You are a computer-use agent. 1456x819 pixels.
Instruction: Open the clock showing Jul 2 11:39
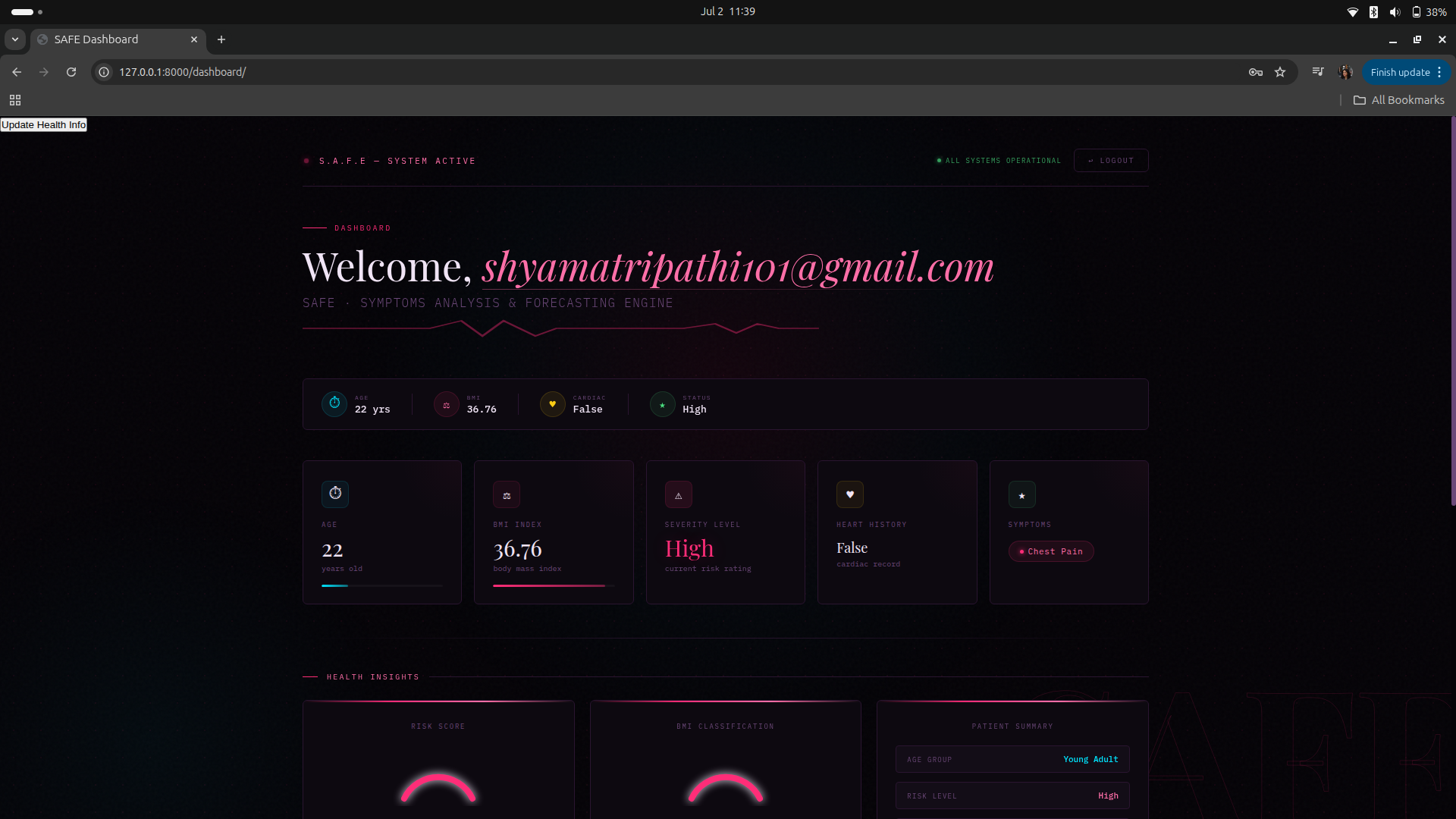pos(727,11)
